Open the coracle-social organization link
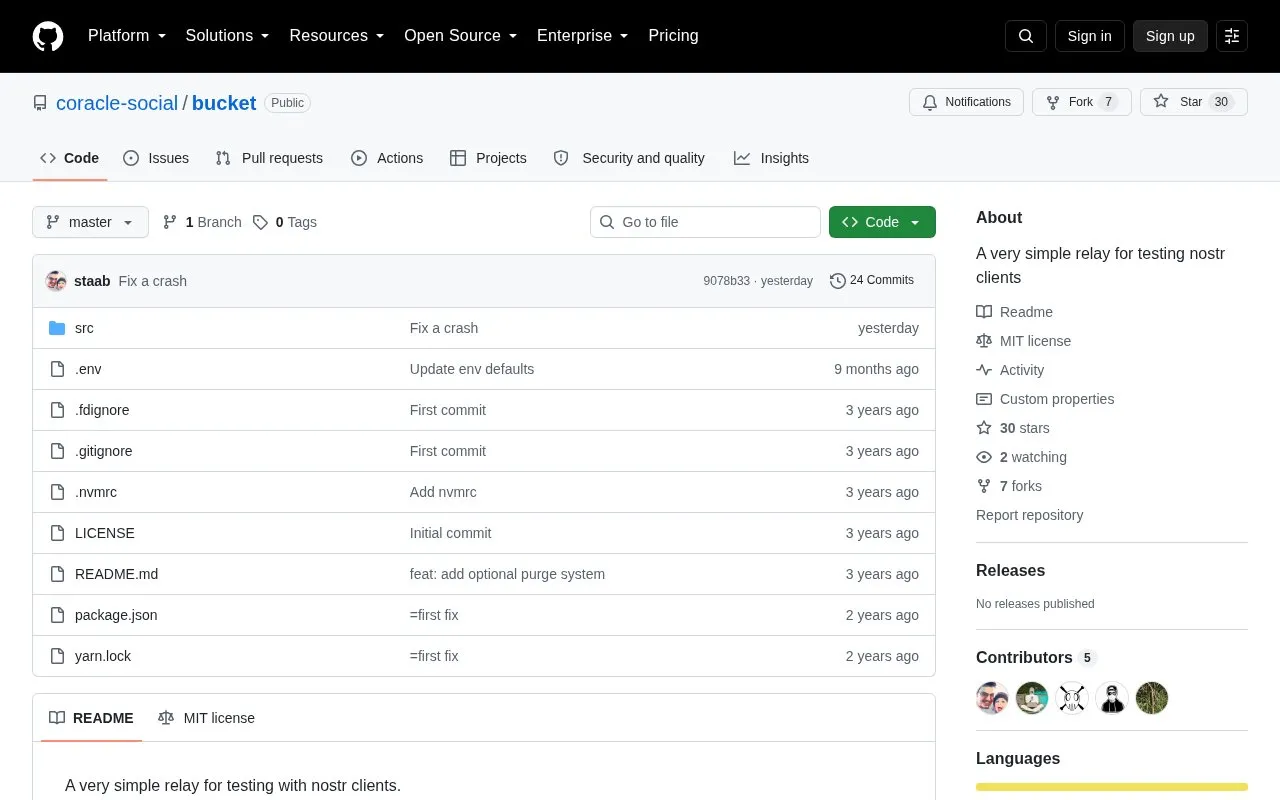Viewport: 1280px width, 800px height. coord(117,103)
